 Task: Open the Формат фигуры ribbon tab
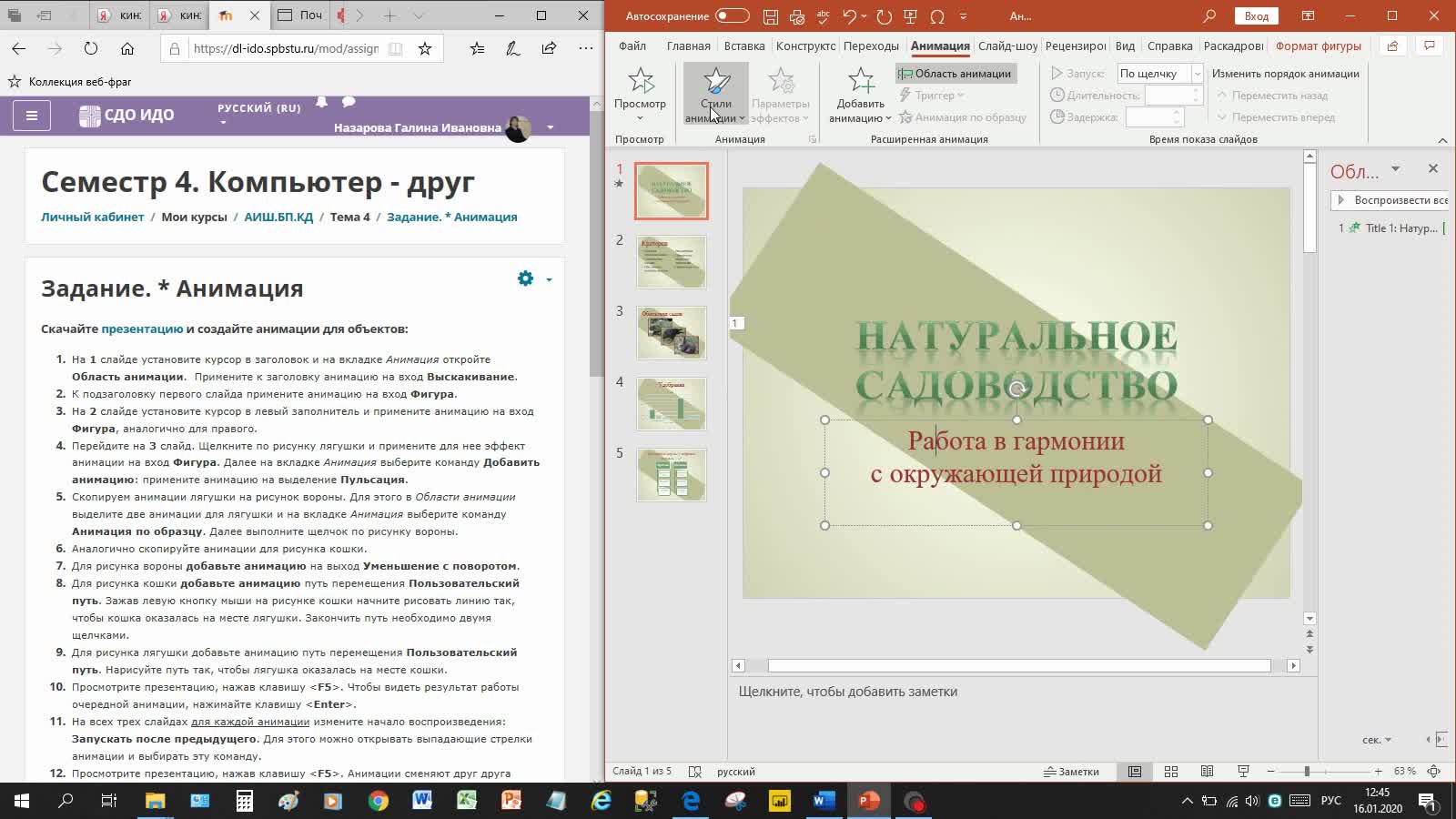pyautogui.click(x=1319, y=46)
